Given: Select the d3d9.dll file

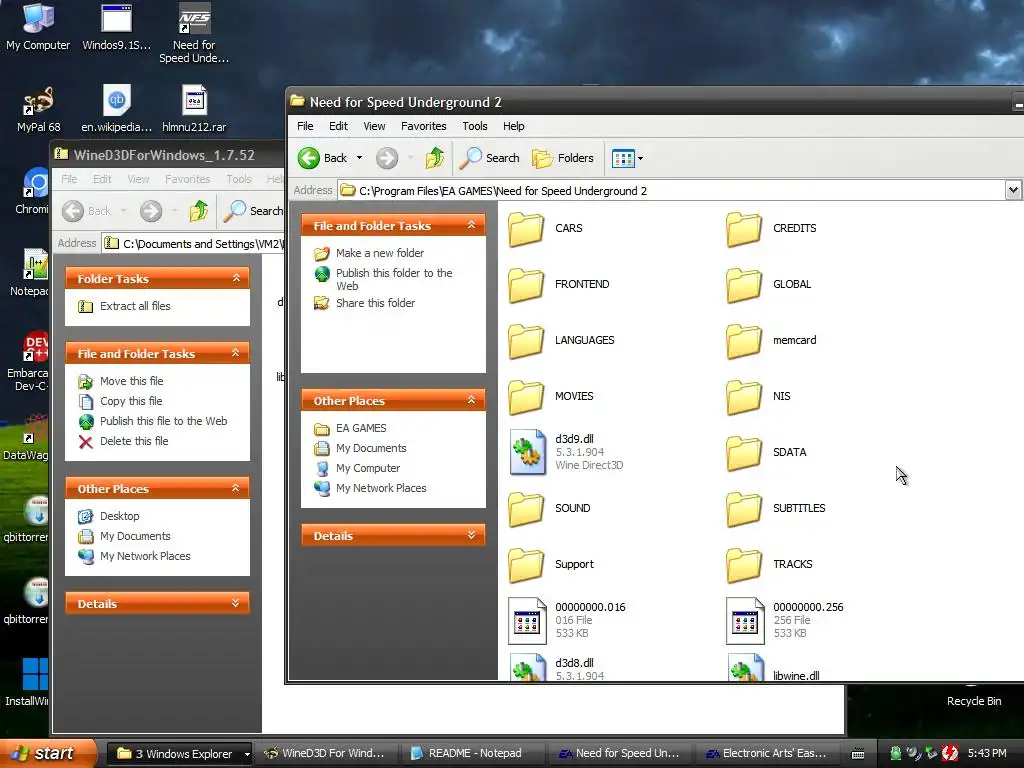Looking at the screenshot, I should click(566, 452).
